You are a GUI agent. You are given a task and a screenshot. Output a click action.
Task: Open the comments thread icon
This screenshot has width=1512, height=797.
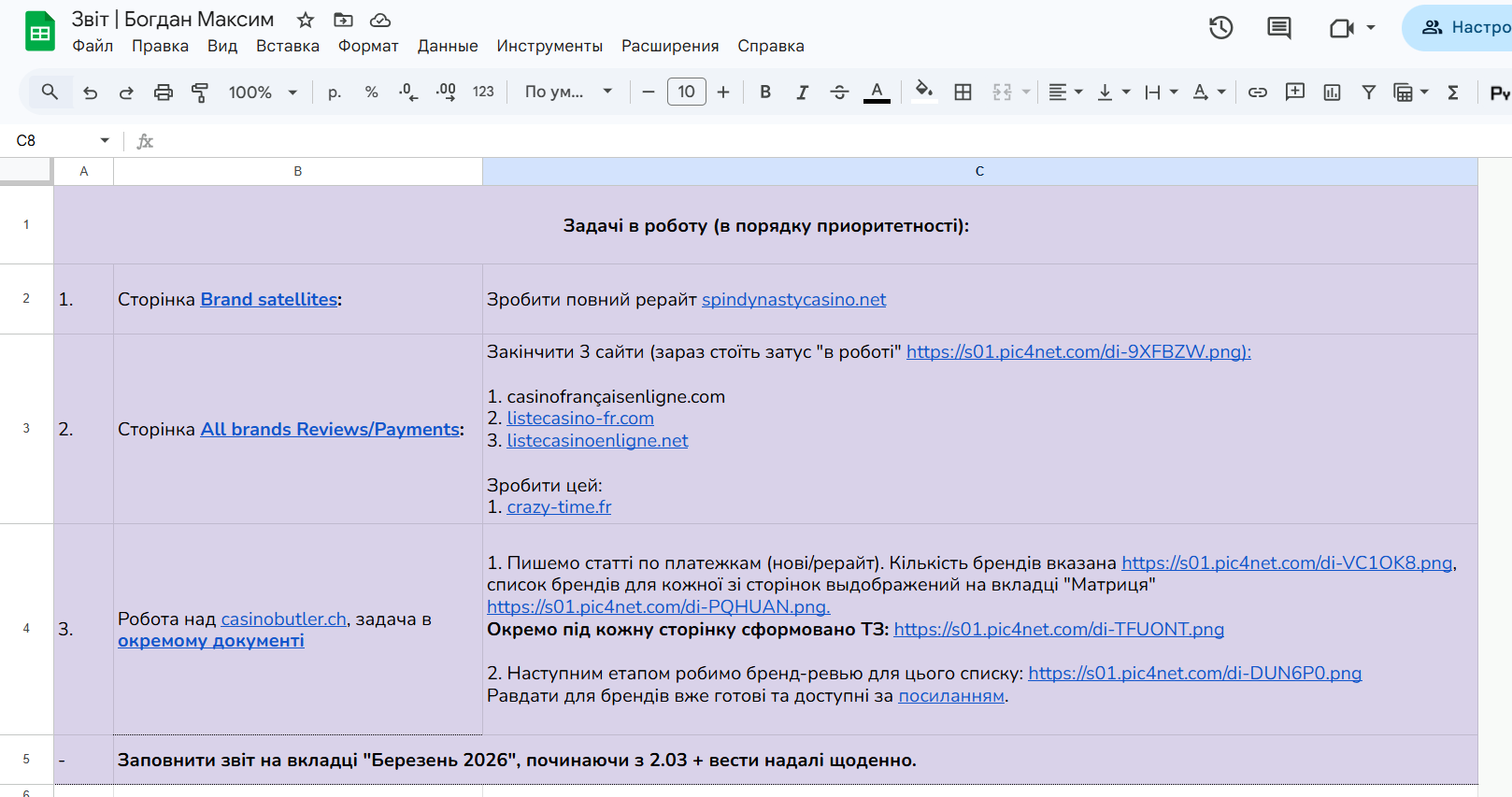pos(1278,28)
